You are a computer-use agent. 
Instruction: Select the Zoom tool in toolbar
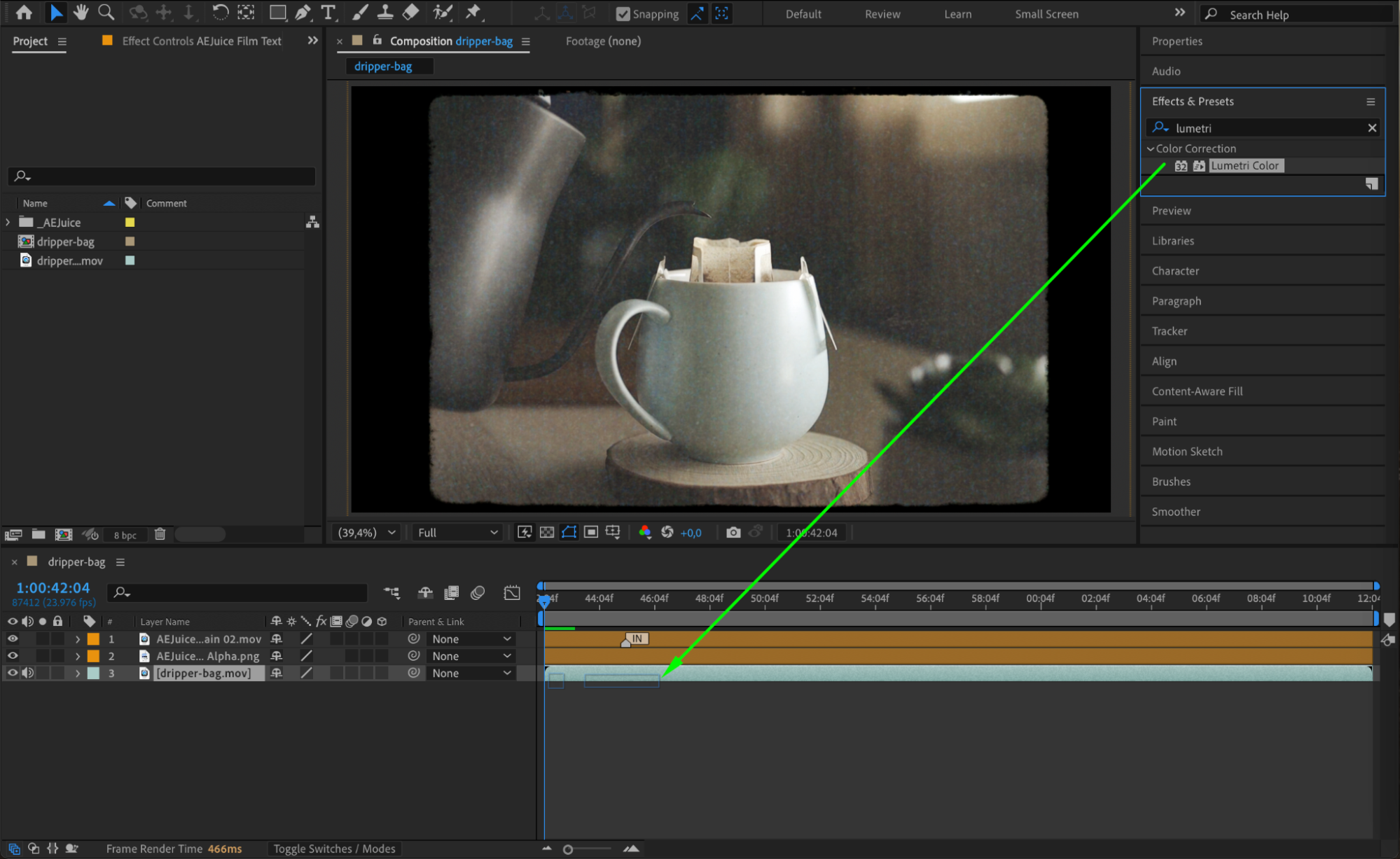[x=106, y=12]
